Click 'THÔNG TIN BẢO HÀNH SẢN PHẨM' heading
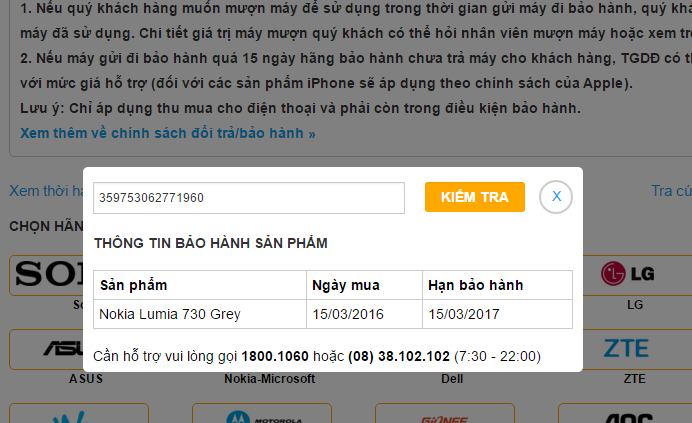This screenshot has height=423, width=692. pyautogui.click(x=211, y=243)
